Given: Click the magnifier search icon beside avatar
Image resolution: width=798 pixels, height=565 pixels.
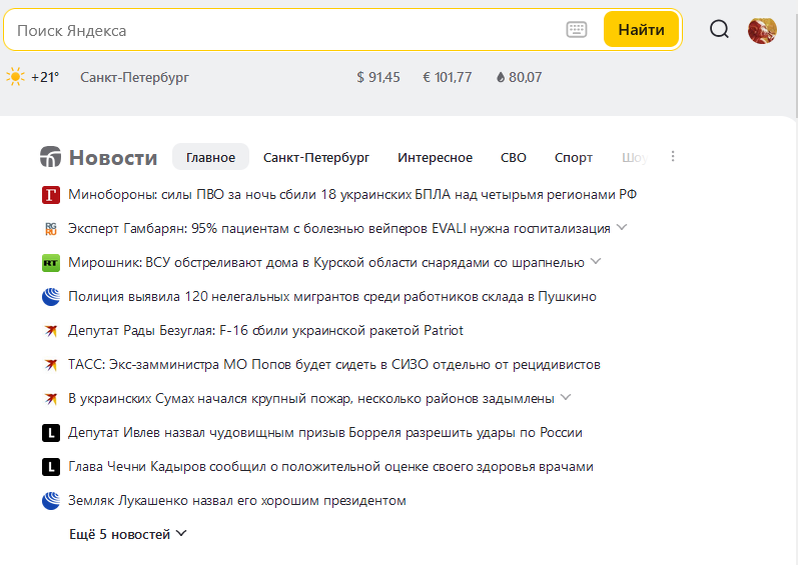Looking at the screenshot, I should click(x=719, y=30).
